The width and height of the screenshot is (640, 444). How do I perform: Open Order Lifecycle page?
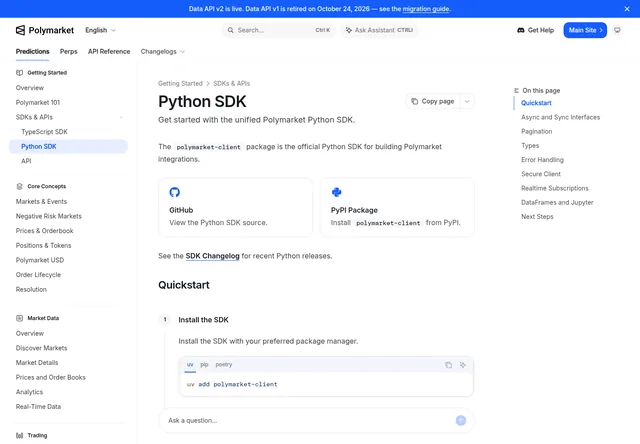[x=38, y=275]
